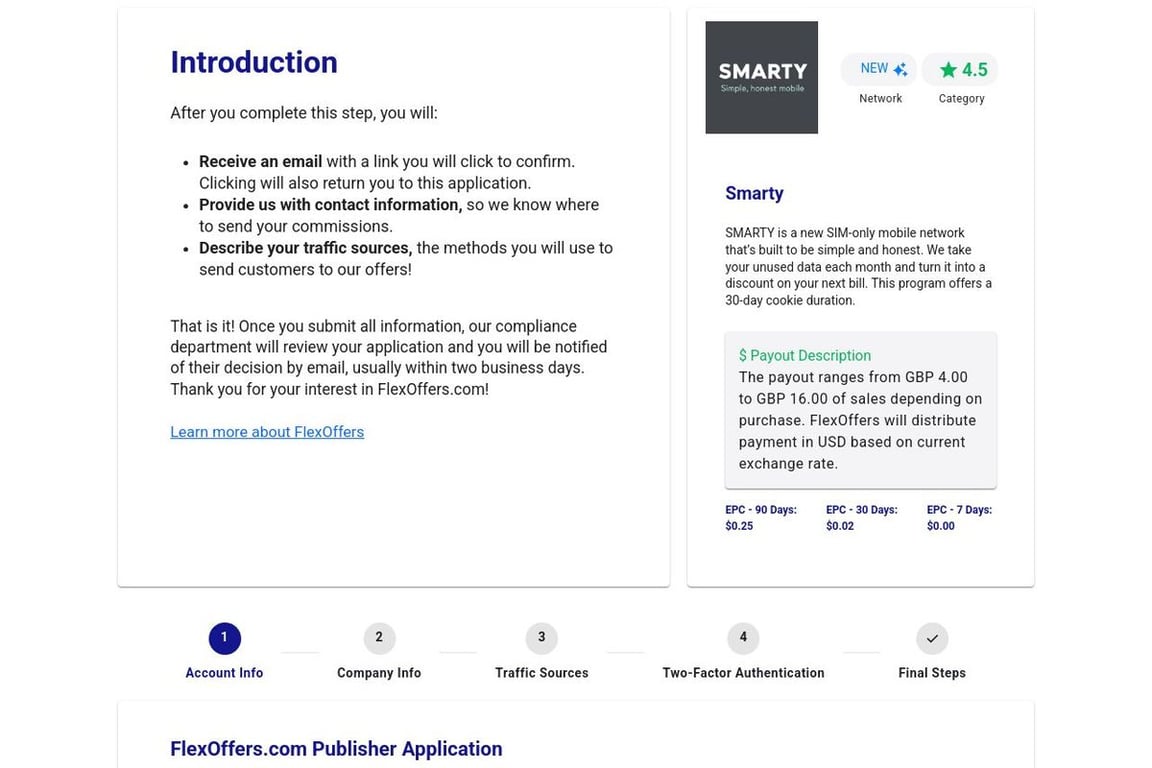
Task: Click the EPC - 7 Days value $0.00
Action: pos(940,526)
